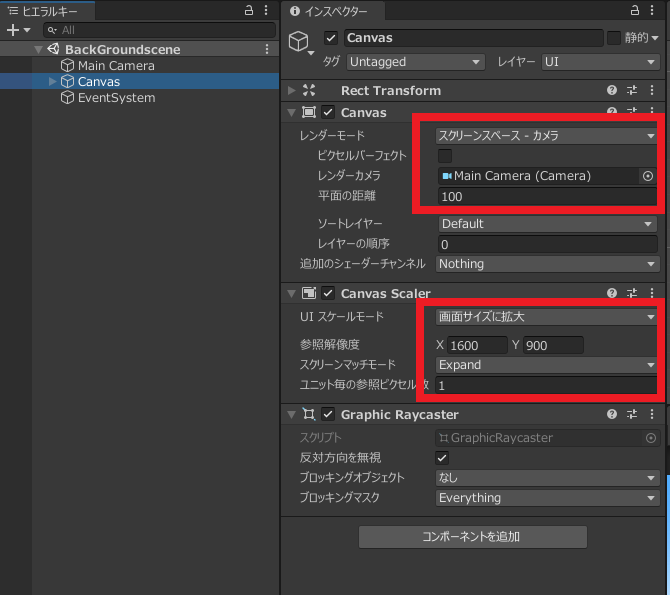
Task: Switch to the Inspector tab
Action: pos(333,11)
